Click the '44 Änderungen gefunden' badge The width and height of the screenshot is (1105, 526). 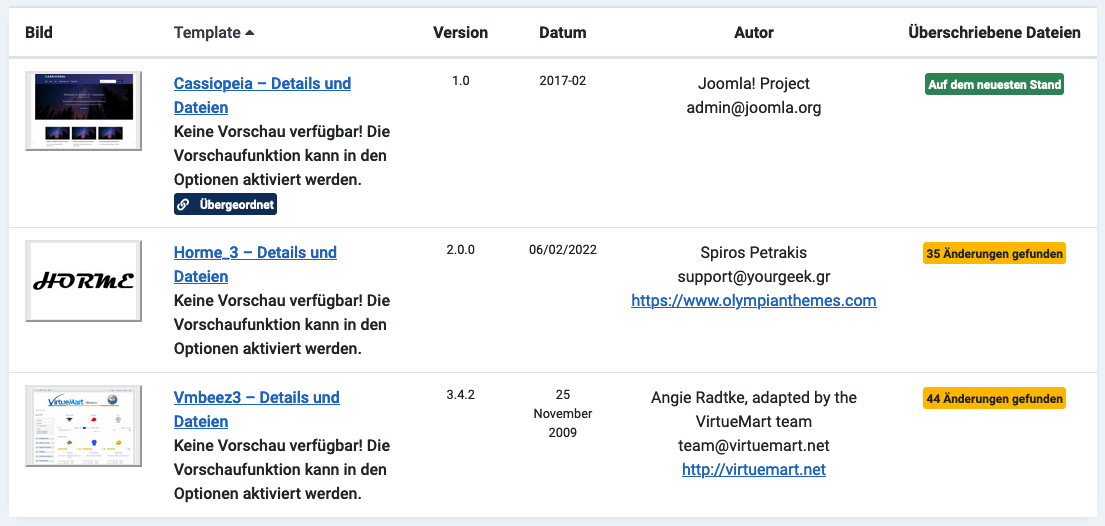pos(994,399)
